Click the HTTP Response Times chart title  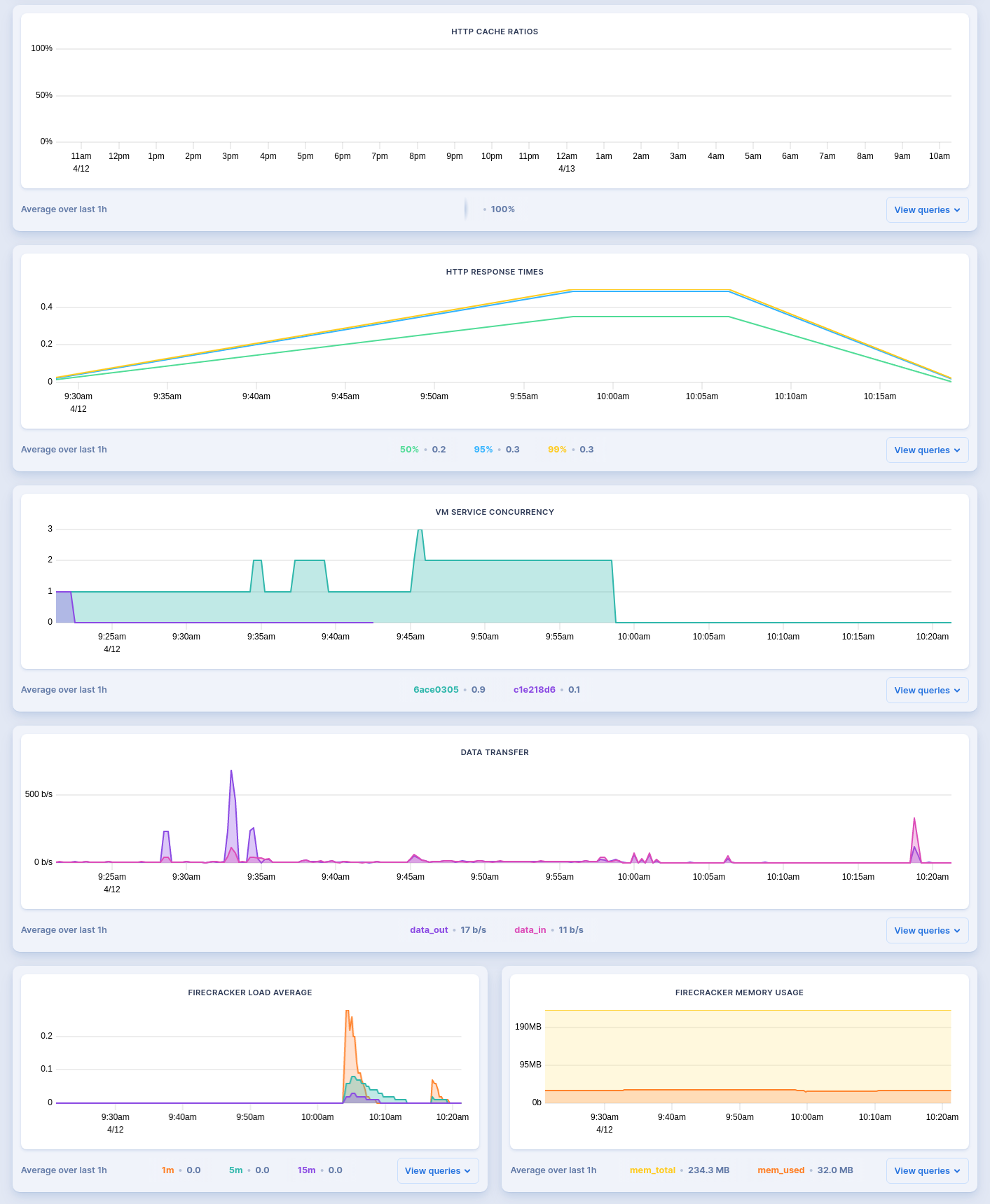point(495,272)
